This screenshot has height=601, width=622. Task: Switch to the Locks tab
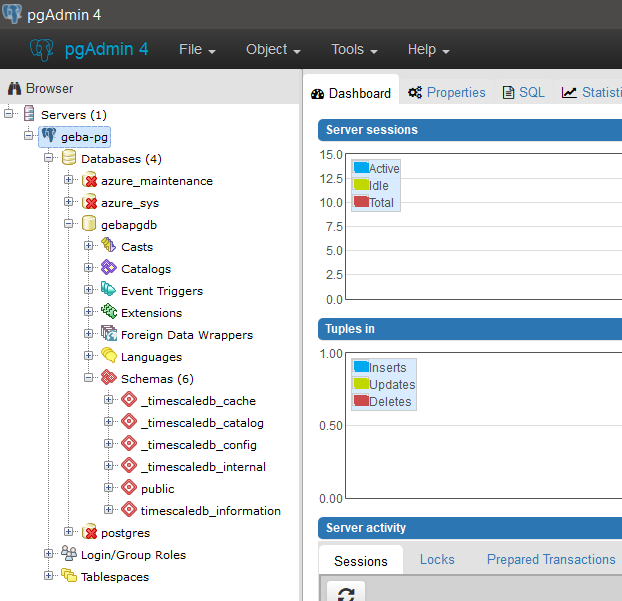[x=437, y=560]
